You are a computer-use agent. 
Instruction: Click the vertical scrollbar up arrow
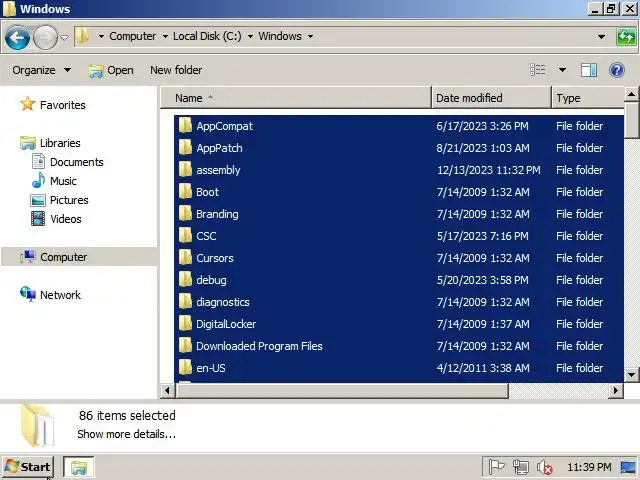coord(631,95)
